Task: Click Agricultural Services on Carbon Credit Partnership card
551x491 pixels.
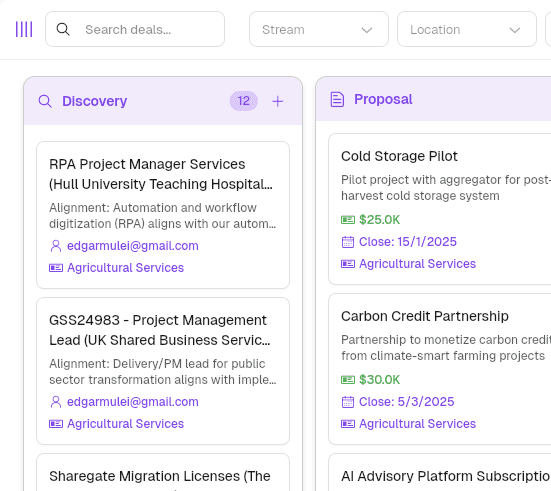Action: point(417,424)
